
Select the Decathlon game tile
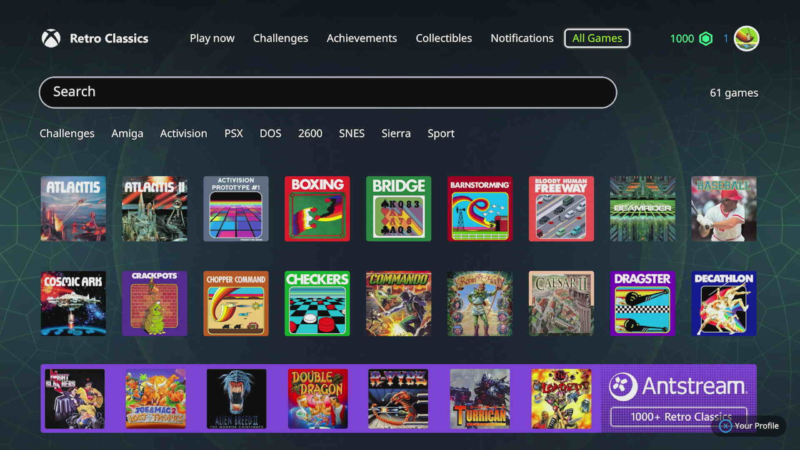click(x=724, y=304)
